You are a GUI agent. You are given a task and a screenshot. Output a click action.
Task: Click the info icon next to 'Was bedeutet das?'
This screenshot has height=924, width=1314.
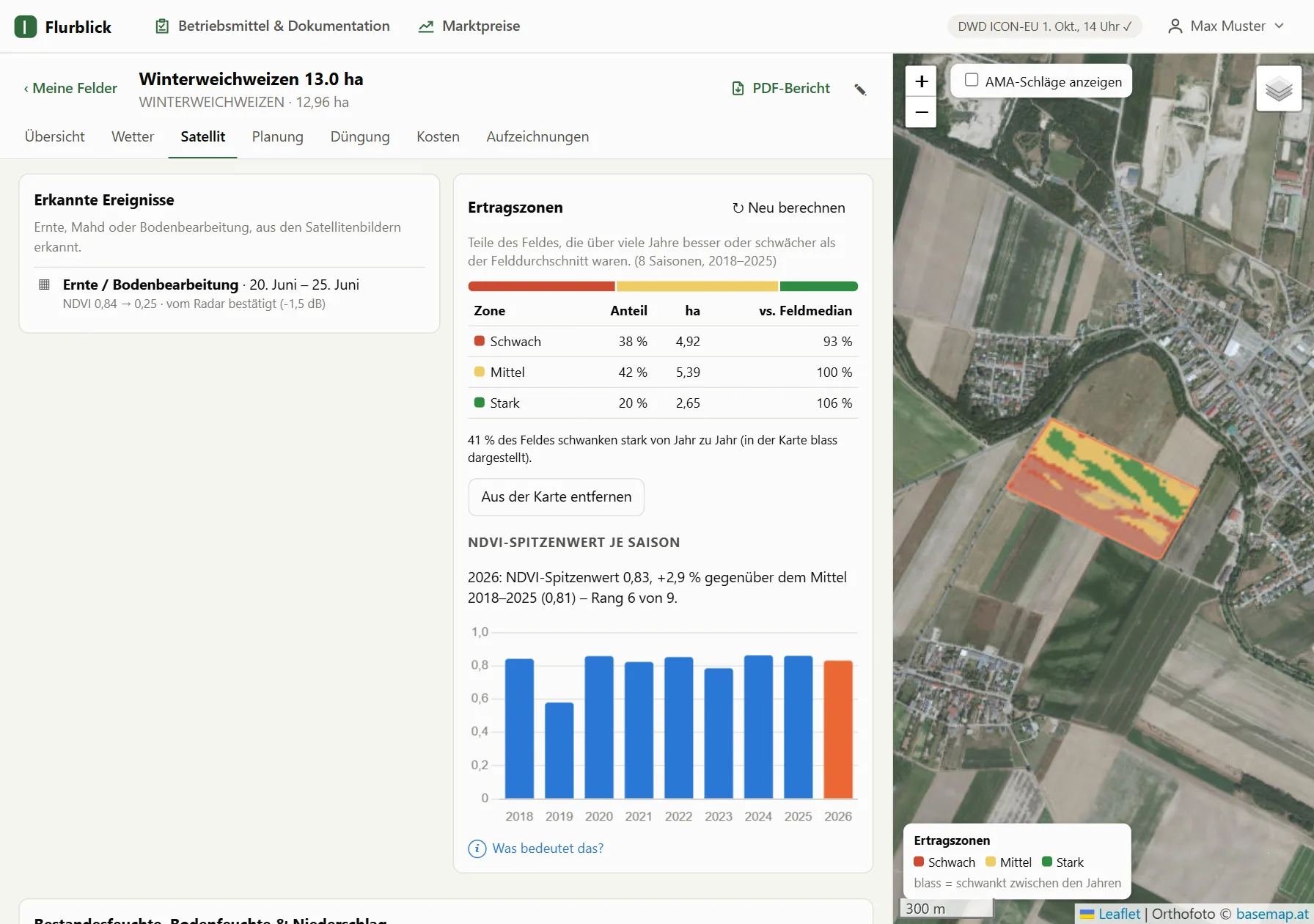point(477,848)
